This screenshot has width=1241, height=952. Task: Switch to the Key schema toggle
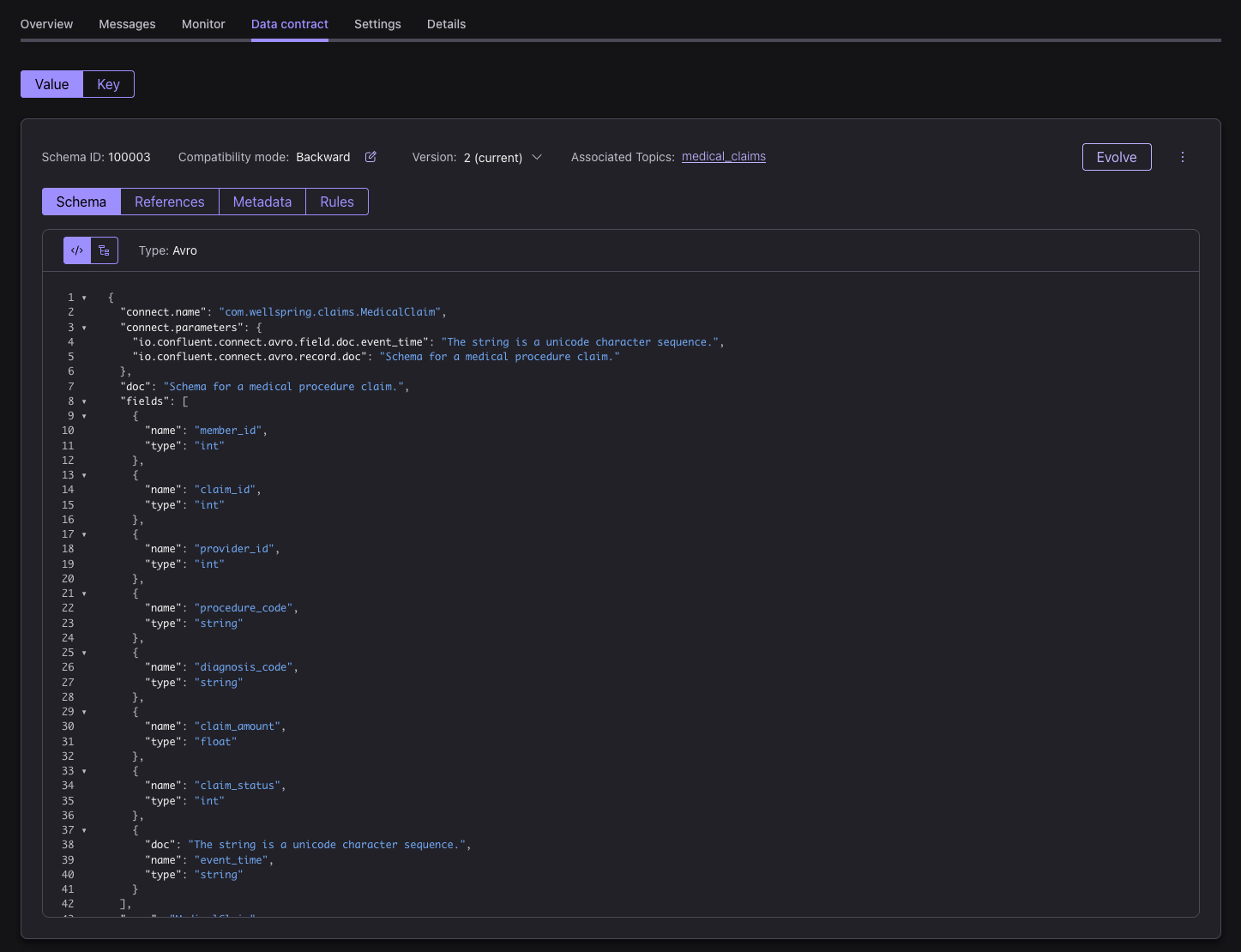[108, 84]
